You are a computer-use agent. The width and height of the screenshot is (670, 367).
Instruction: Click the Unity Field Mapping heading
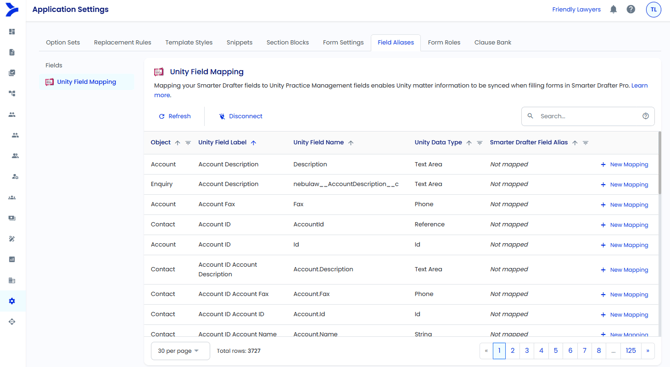pyautogui.click(x=207, y=72)
